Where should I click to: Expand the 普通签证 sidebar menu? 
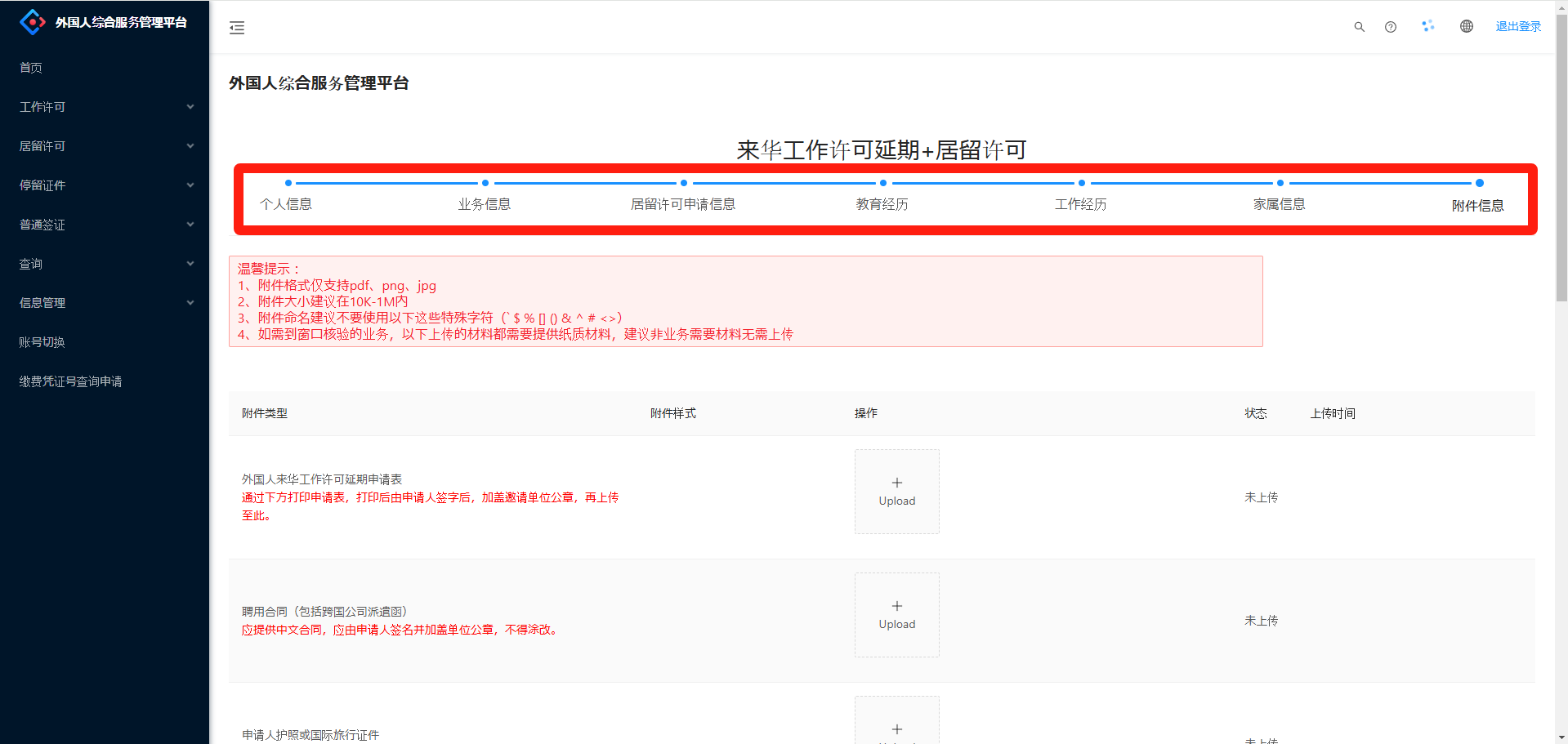105,225
